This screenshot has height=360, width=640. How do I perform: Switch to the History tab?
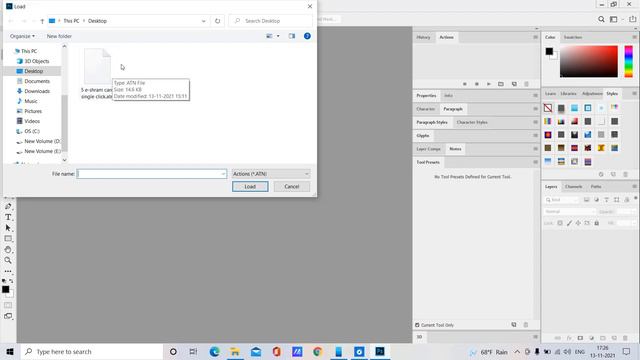(x=423, y=37)
